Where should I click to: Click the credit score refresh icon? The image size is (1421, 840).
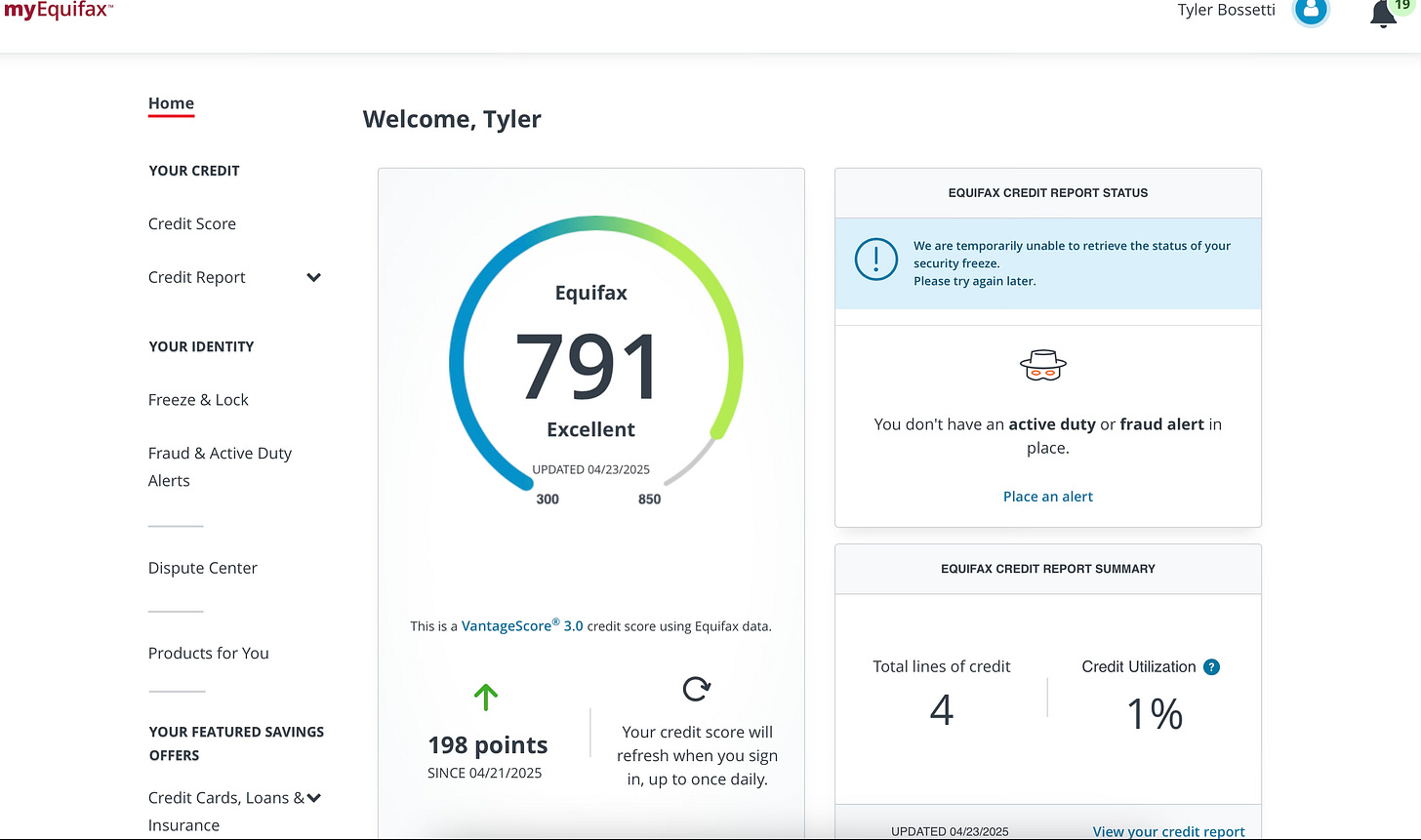(697, 689)
